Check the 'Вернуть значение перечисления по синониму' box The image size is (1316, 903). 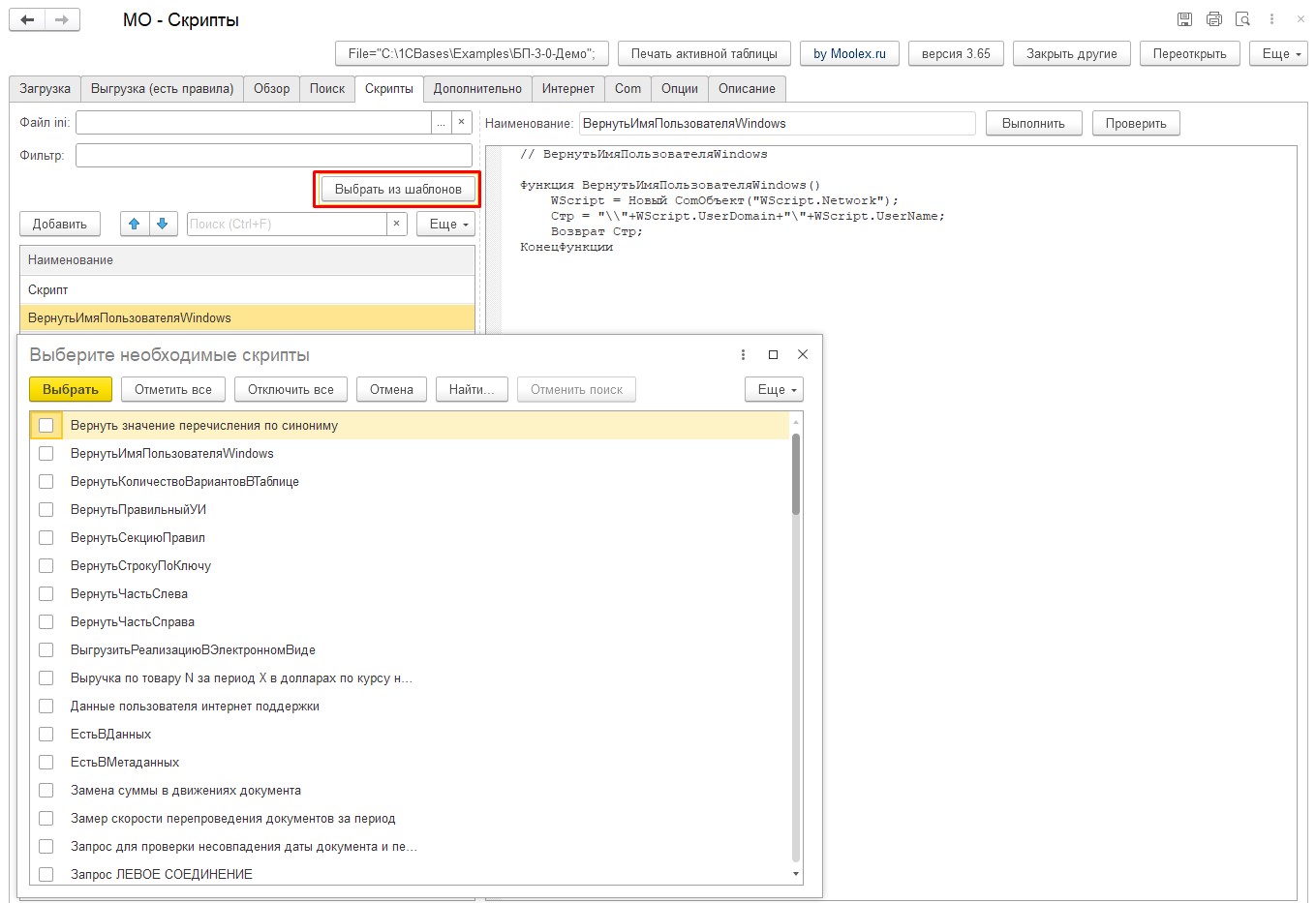point(46,425)
